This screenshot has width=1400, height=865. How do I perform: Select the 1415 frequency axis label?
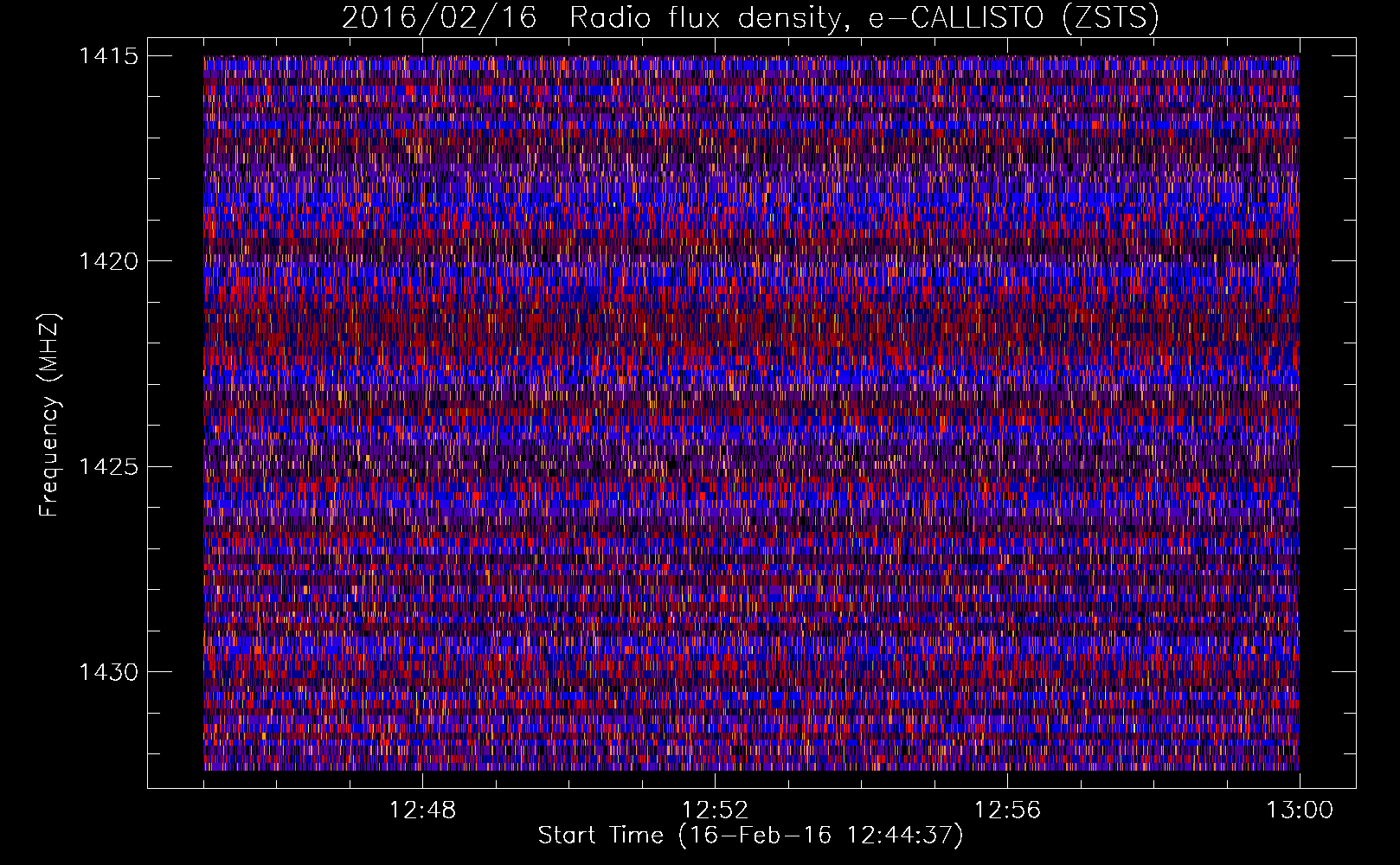109,56
